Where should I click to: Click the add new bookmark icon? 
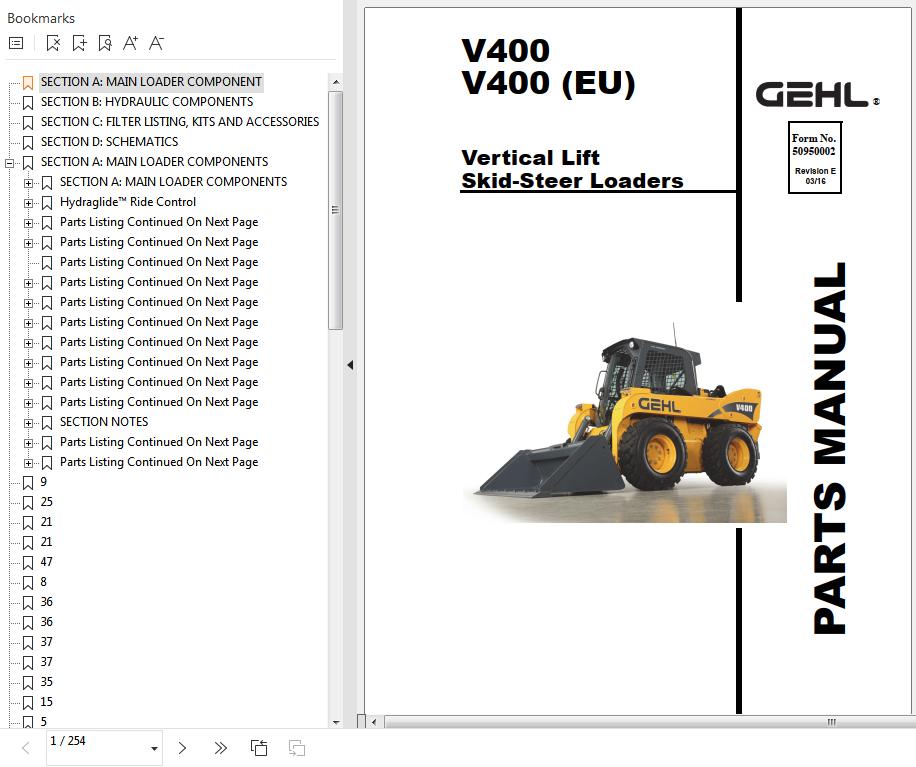click(79, 43)
